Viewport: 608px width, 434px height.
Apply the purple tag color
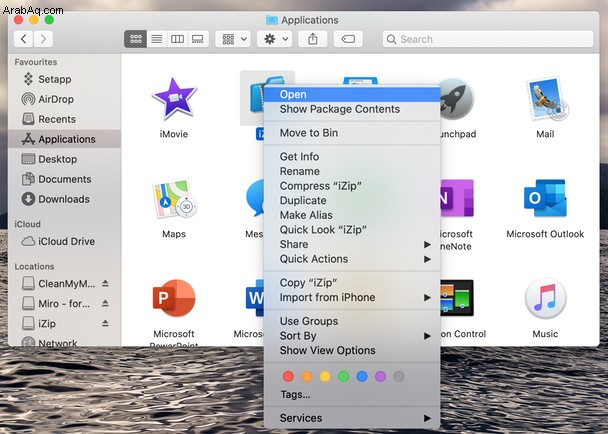pos(380,376)
